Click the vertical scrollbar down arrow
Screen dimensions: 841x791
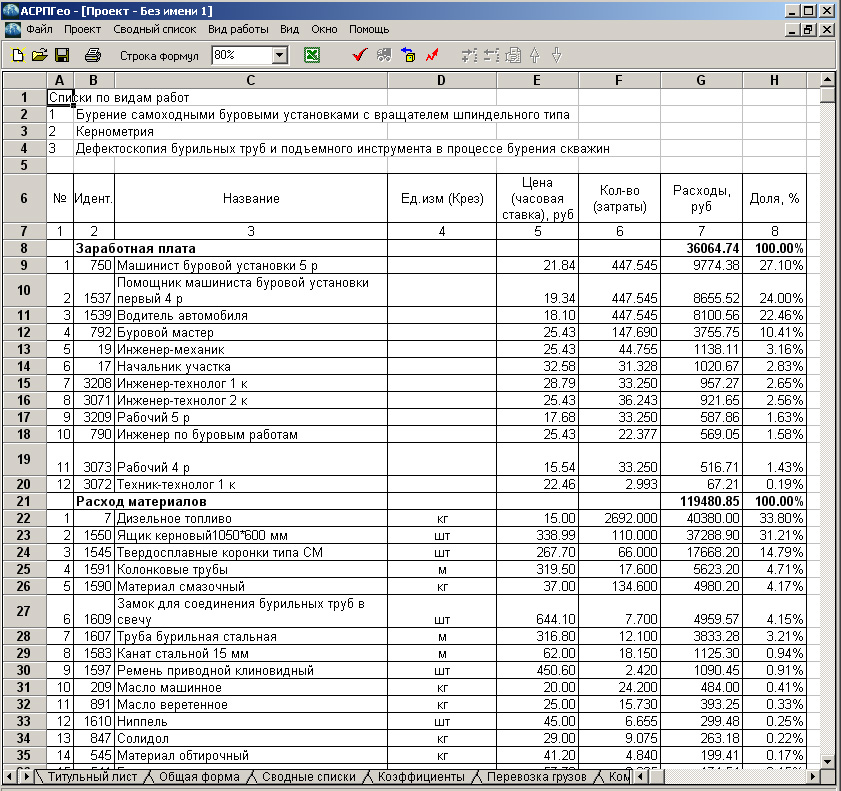[827, 762]
